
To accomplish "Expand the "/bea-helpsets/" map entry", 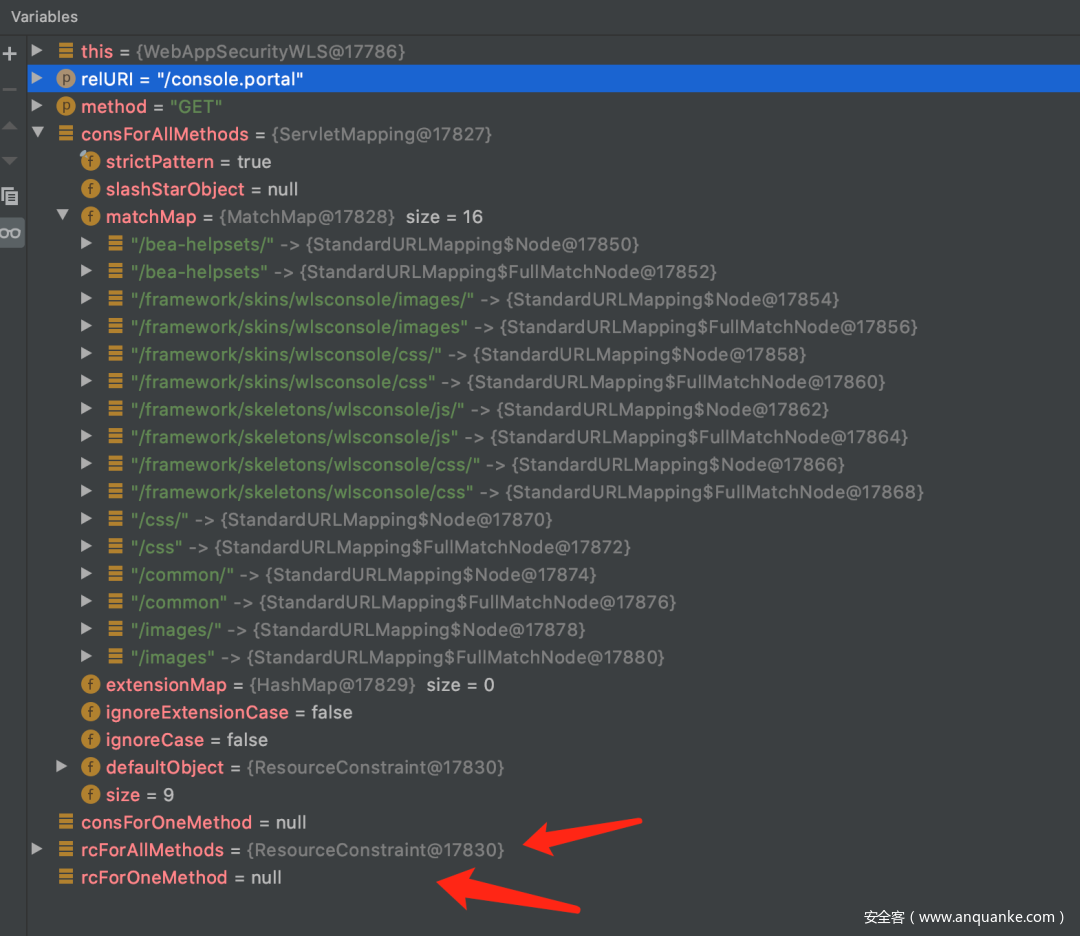I will 87,244.
